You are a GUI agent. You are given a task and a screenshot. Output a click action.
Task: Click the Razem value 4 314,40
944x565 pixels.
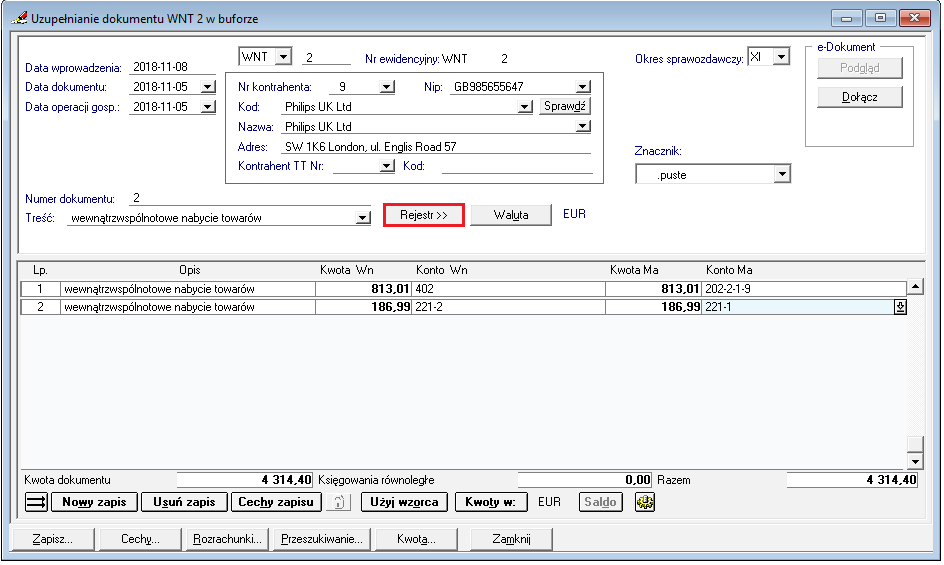click(852, 480)
